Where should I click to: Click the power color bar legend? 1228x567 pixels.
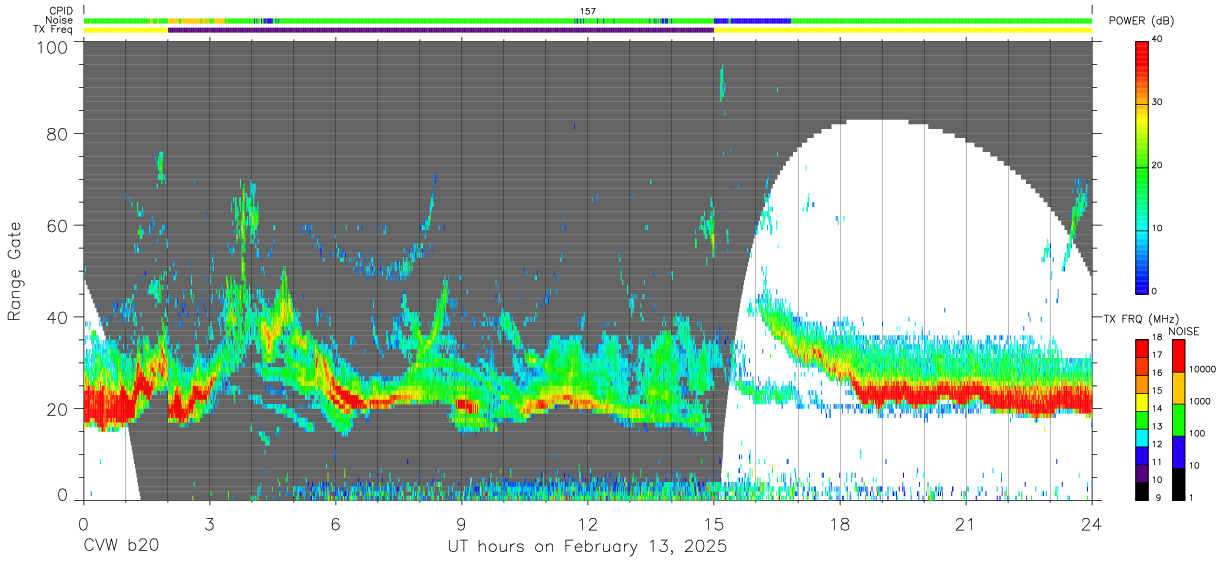click(x=1142, y=166)
